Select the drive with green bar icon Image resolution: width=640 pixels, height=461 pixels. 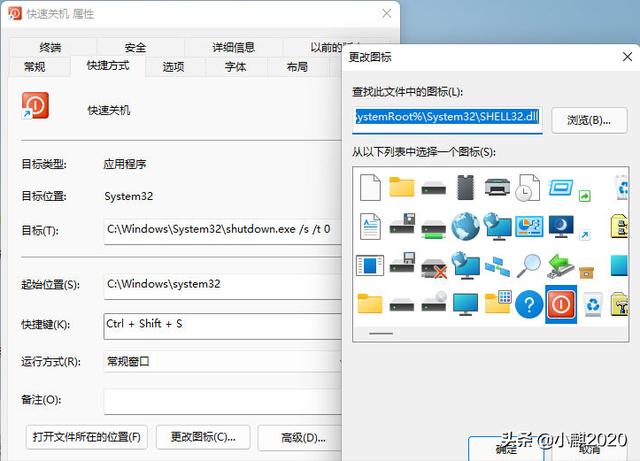[x=433, y=229]
